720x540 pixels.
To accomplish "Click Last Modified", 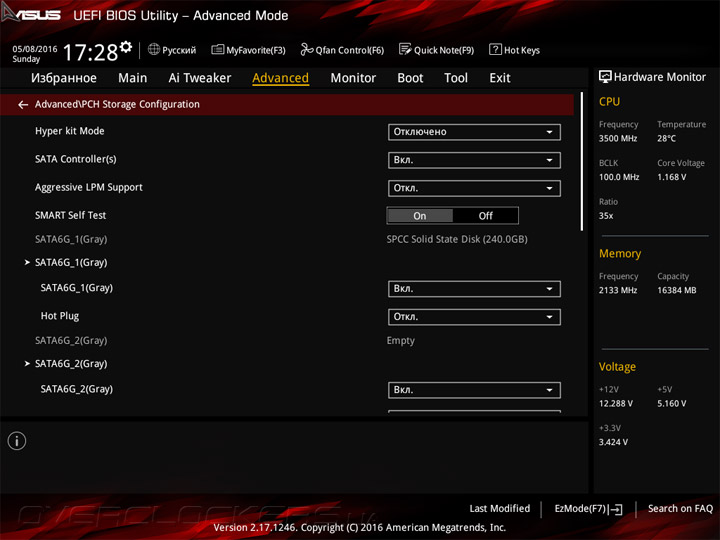I will click(x=500, y=509).
